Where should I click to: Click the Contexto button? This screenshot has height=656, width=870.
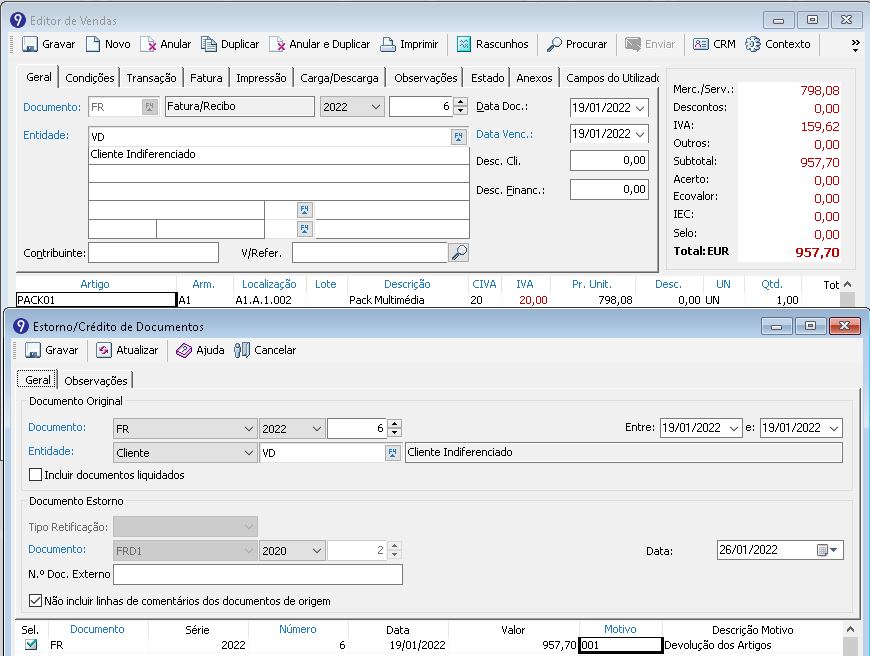(x=778, y=44)
